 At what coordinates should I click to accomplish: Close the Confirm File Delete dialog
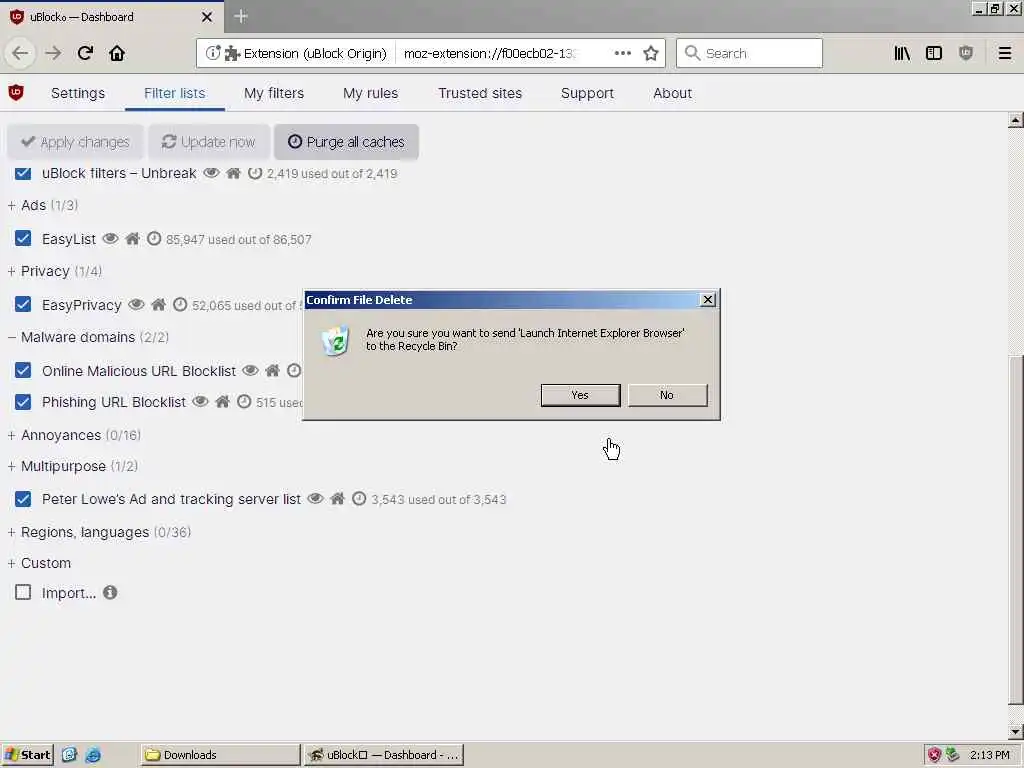(707, 300)
